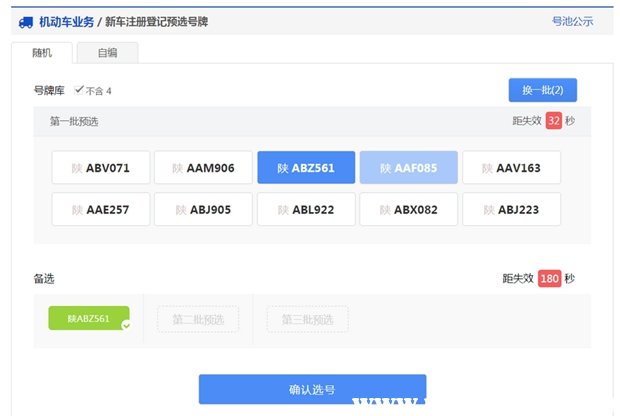Select plate 陕ABV071
The image size is (620, 416).
pyautogui.click(x=101, y=168)
